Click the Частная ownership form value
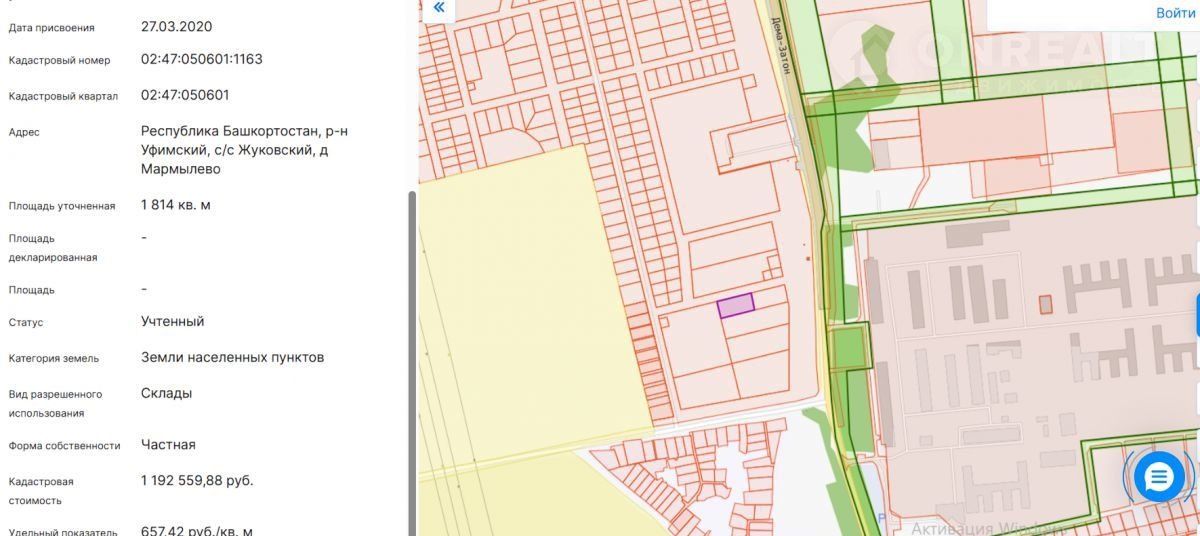Screen dimensions: 1200x536 (x=168, y=444)
